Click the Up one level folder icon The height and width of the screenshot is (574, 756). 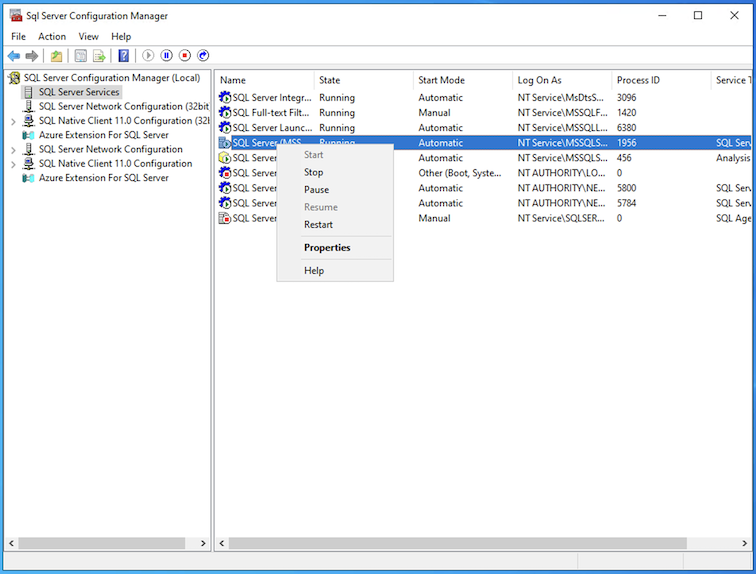56,56
